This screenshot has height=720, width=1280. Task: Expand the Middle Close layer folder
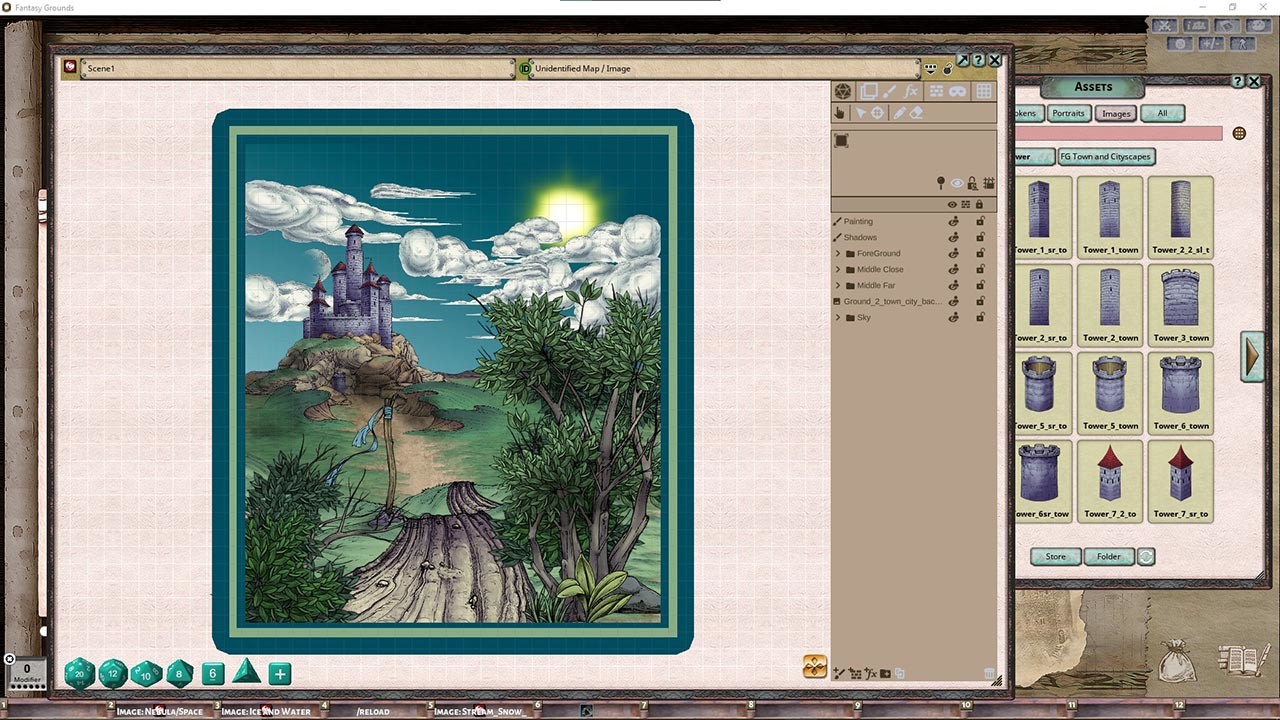point(838,269)
